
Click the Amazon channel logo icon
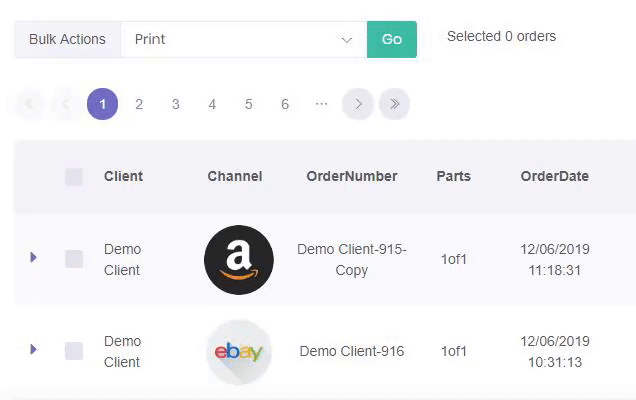point(239,260)
